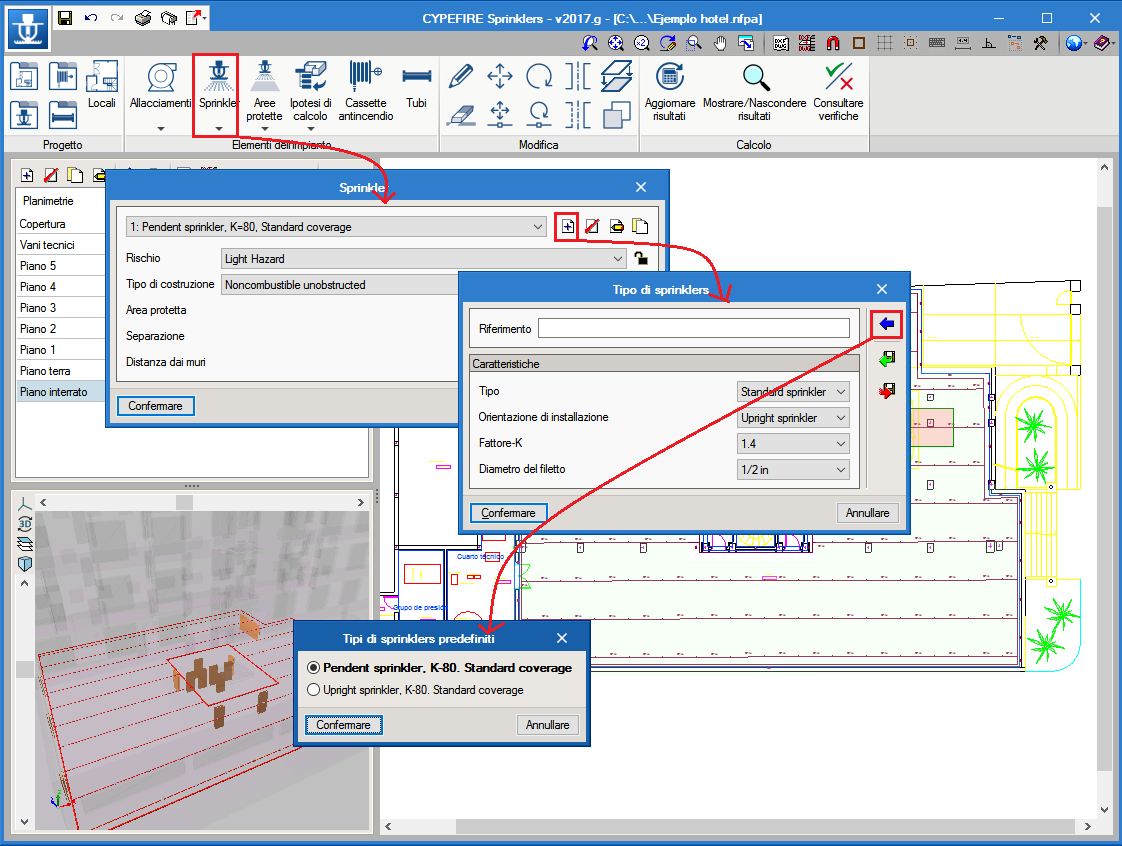The height and width of the screenshot is (846, 1122).
Task: Click Confermare in predefined types dialog
Action: (x=343, y=724)
